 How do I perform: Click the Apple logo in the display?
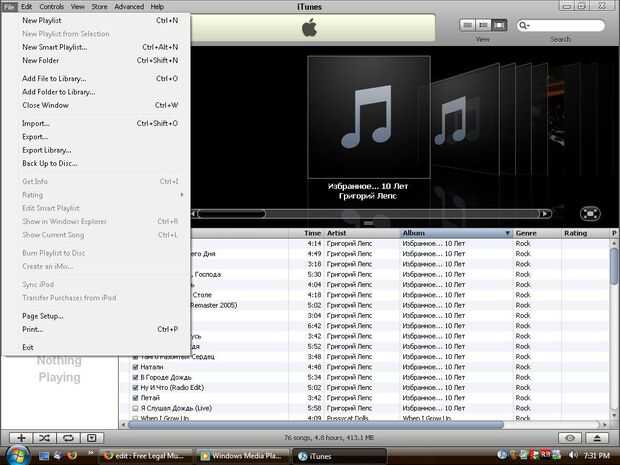tap(310, 28)
